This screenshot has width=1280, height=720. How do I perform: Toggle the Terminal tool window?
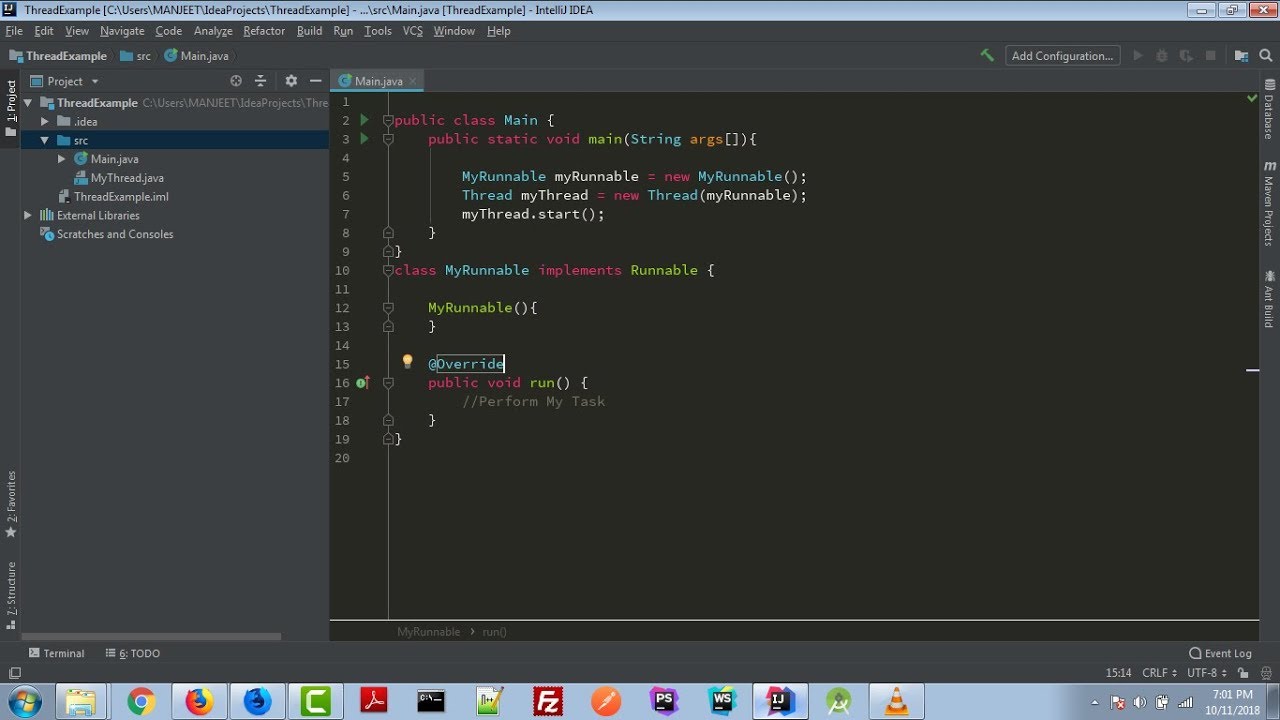pos(56,653)
